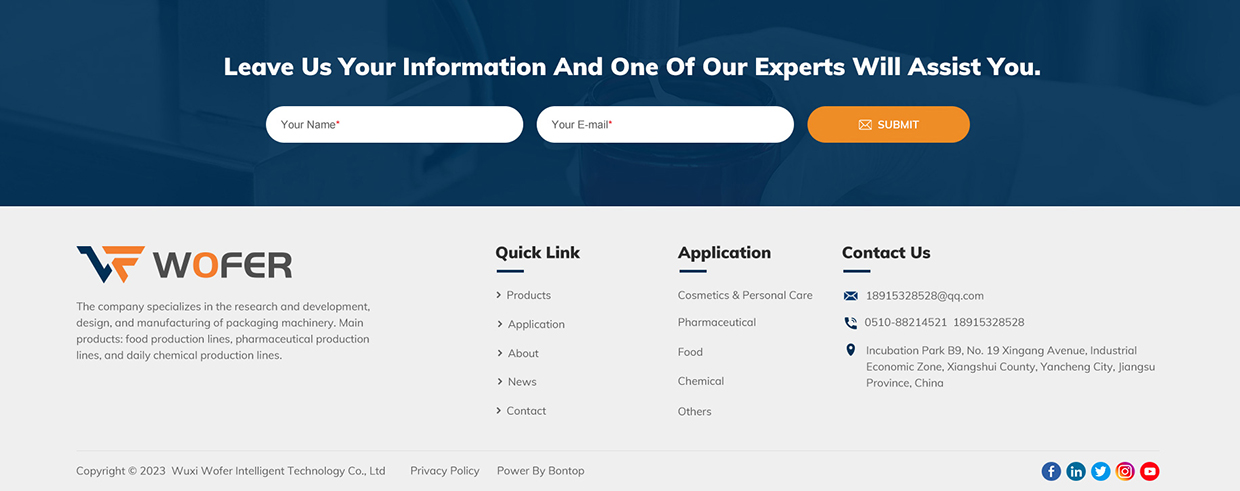Click the Power By Bontop link
The image size is (1240, 491).
[x=540, y=471]
